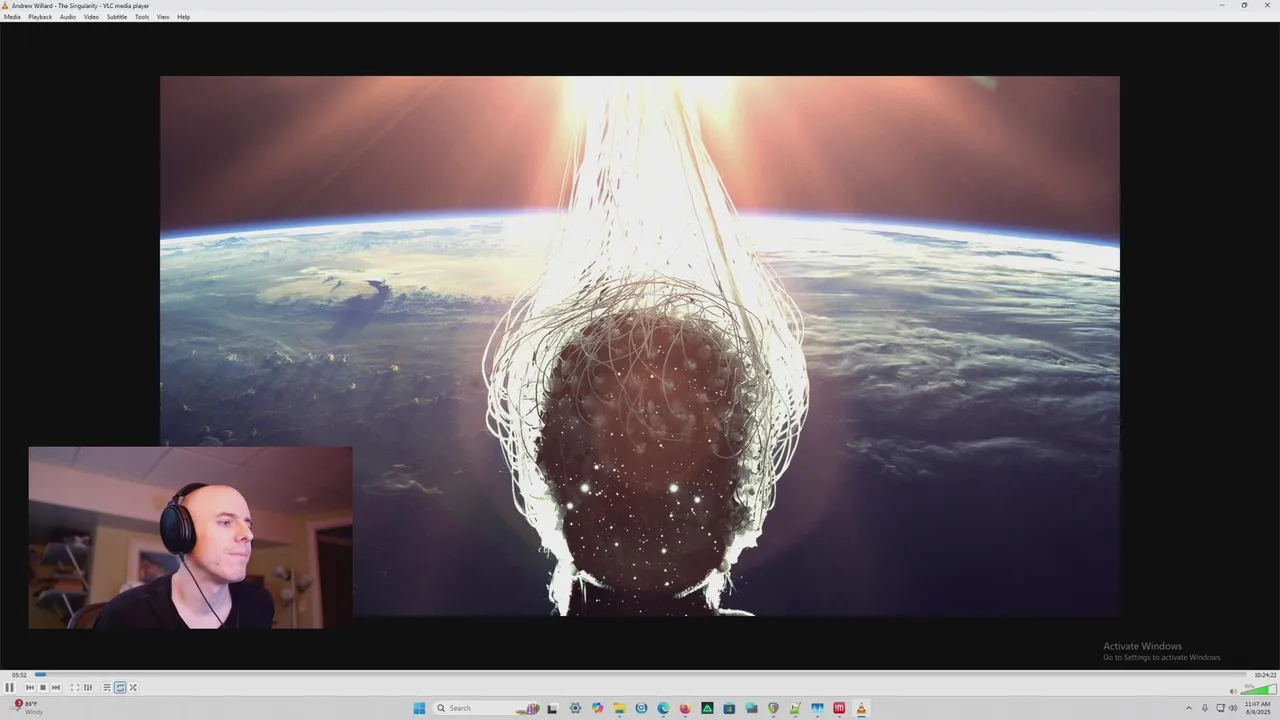The height and width of the screenshot is (720, 1280).
Task: Open the View menu
Action: click(x=163, y=17)
